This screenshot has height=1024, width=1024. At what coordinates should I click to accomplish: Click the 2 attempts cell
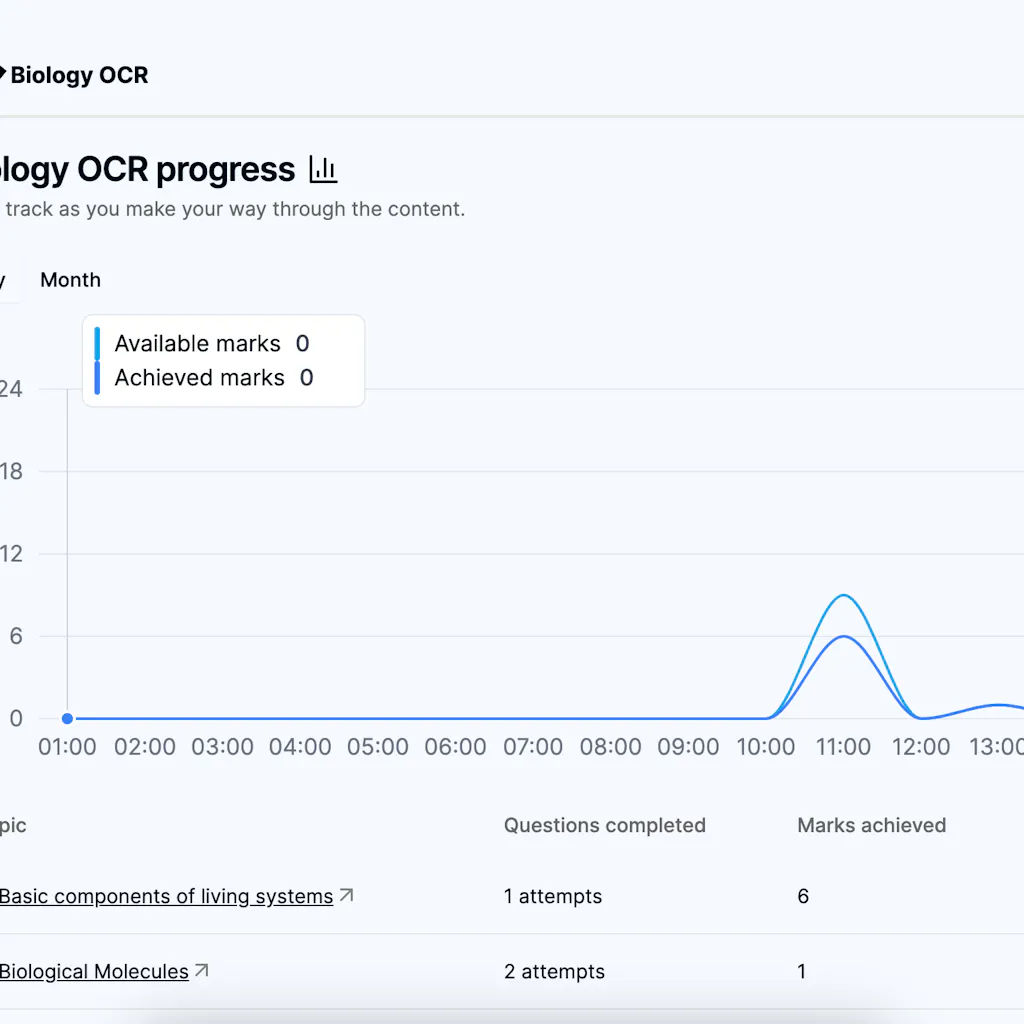(554, 972)
